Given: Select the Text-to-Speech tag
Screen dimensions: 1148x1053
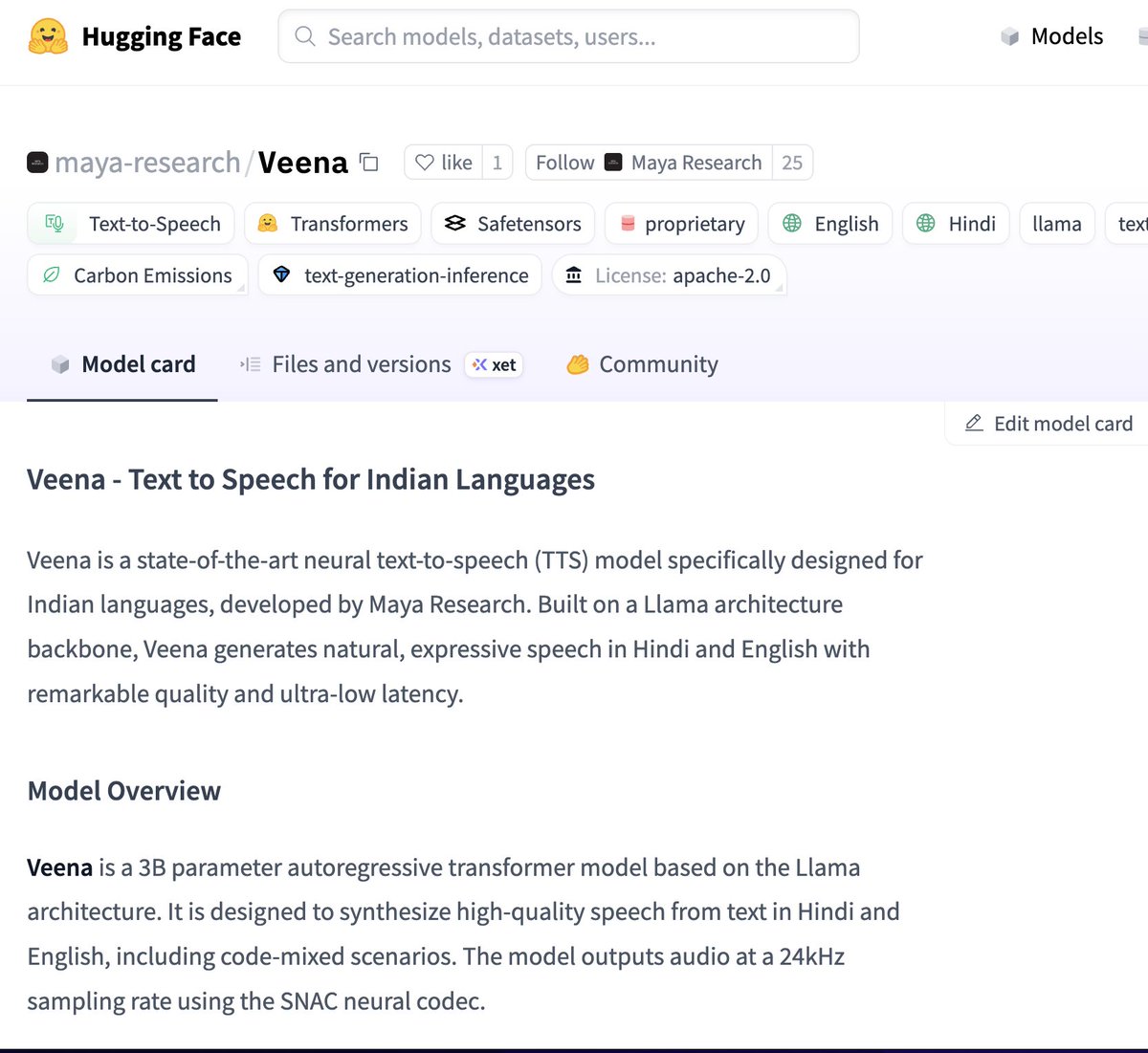Looking at the screenshot, I should [131, 224].
